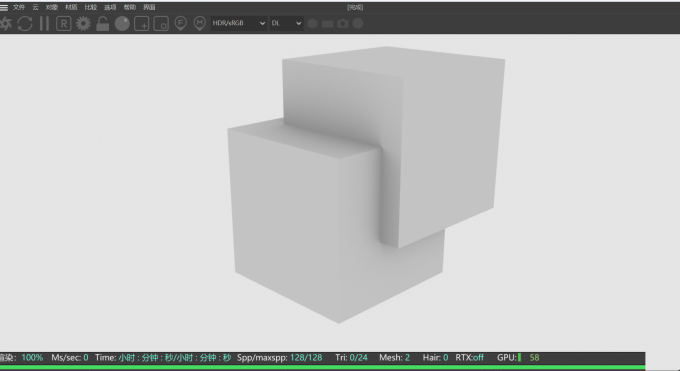
Task: Click the R reset render data icon
Action: [x=64, y=23]
